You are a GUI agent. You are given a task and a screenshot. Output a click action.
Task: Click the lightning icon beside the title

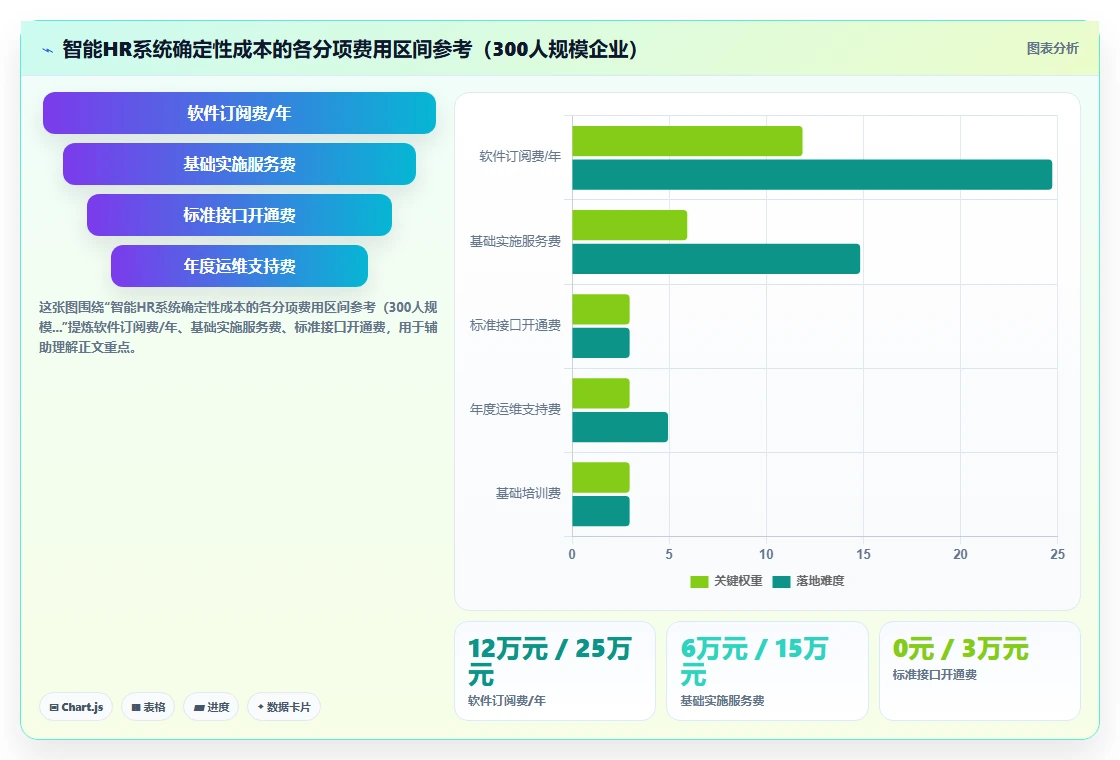[47, 50]
